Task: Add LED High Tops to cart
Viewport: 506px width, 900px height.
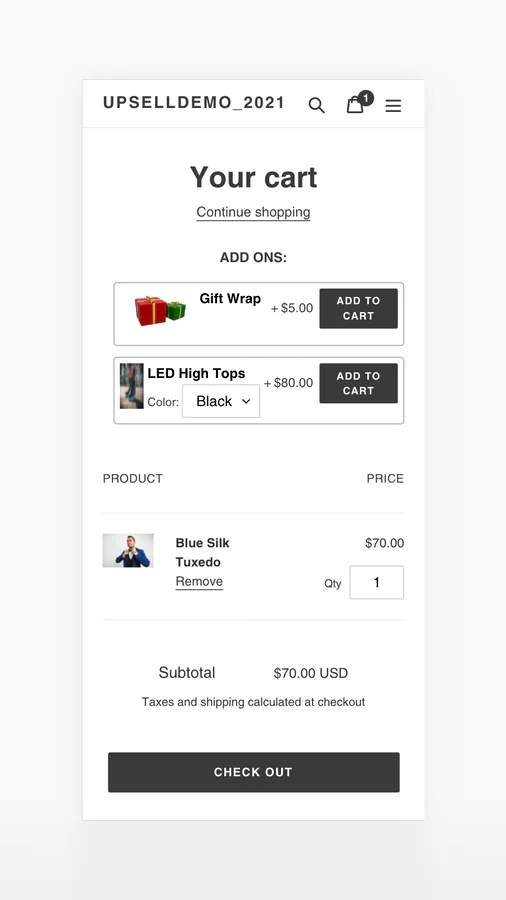Action: click(x=359, y=383)
